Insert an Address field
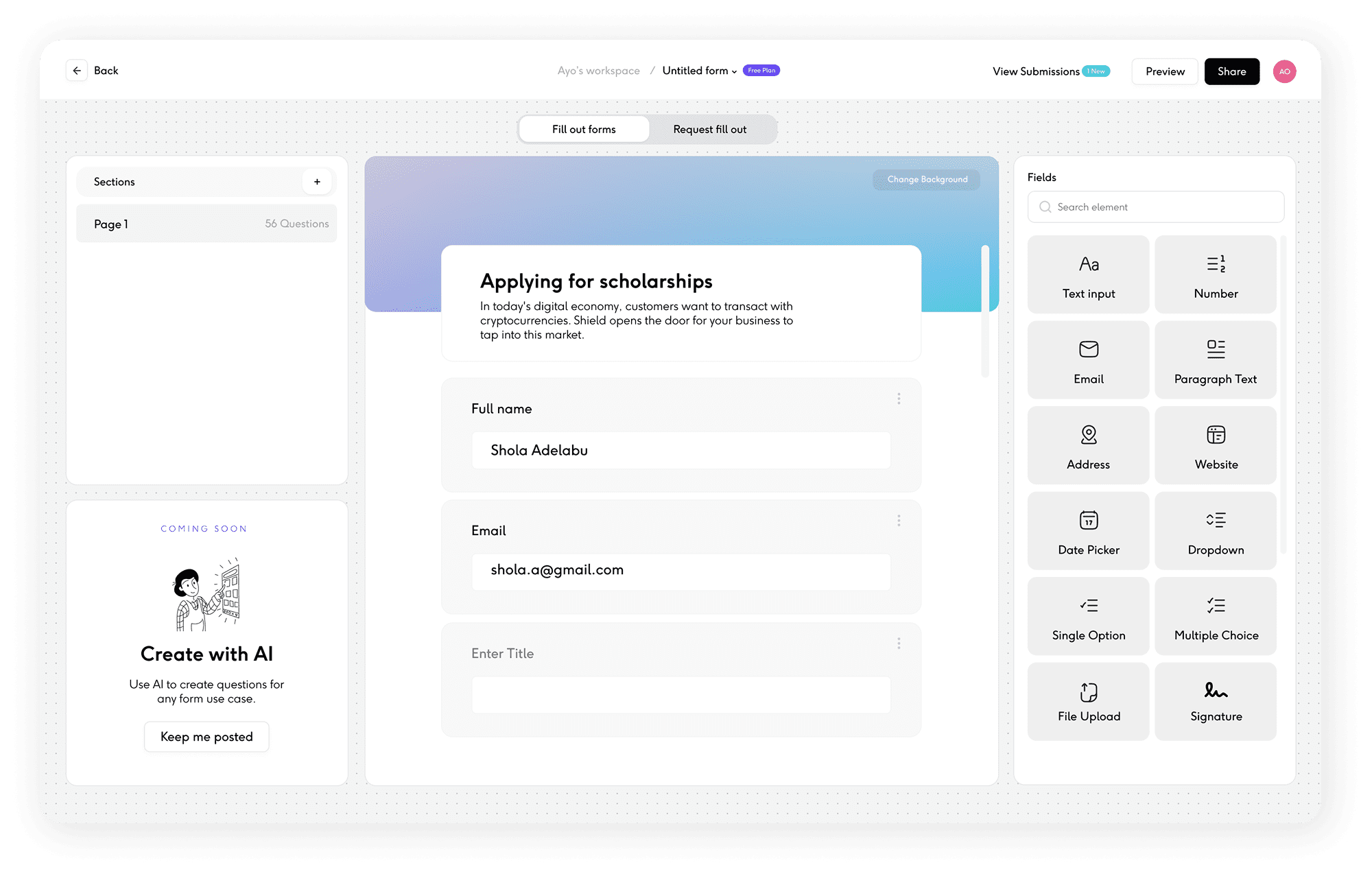The width and height of the screenshot is (1372, 874). 1088,446
